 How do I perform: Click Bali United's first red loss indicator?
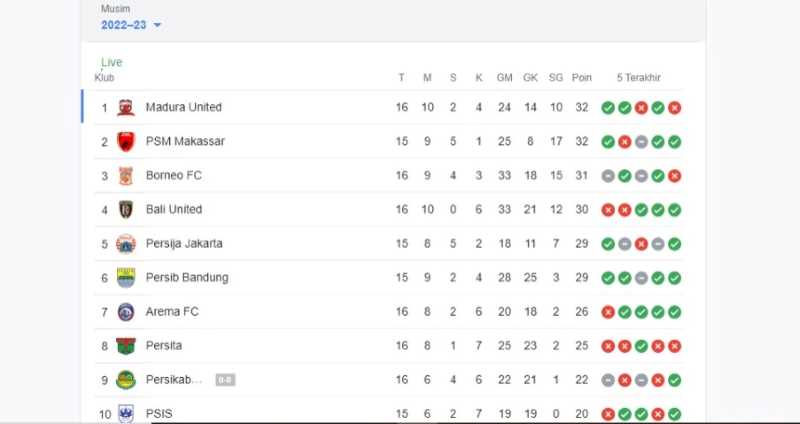tap(607, 209)
